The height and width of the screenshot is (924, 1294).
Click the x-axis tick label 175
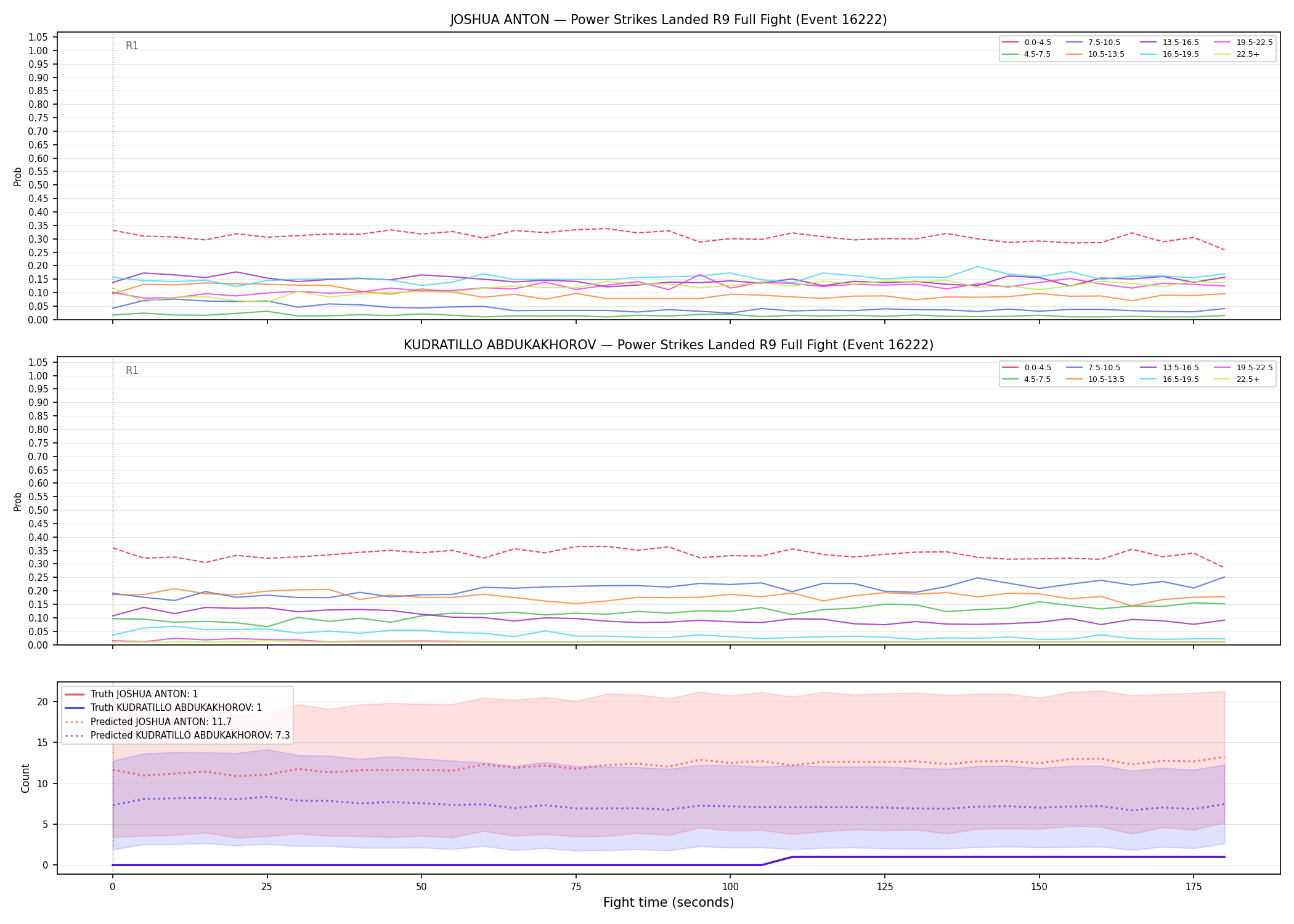(x=1194, y=887)
